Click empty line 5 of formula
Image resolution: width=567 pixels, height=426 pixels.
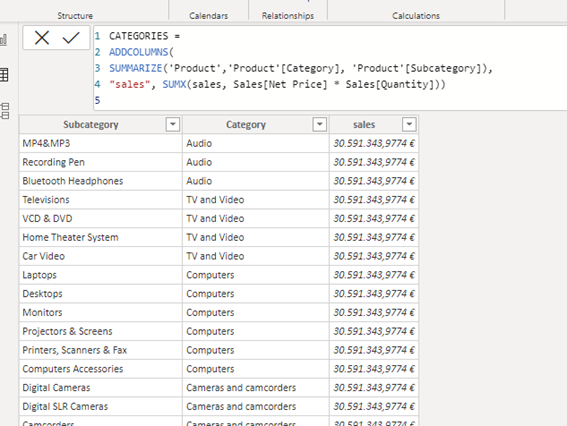(330, 100)
